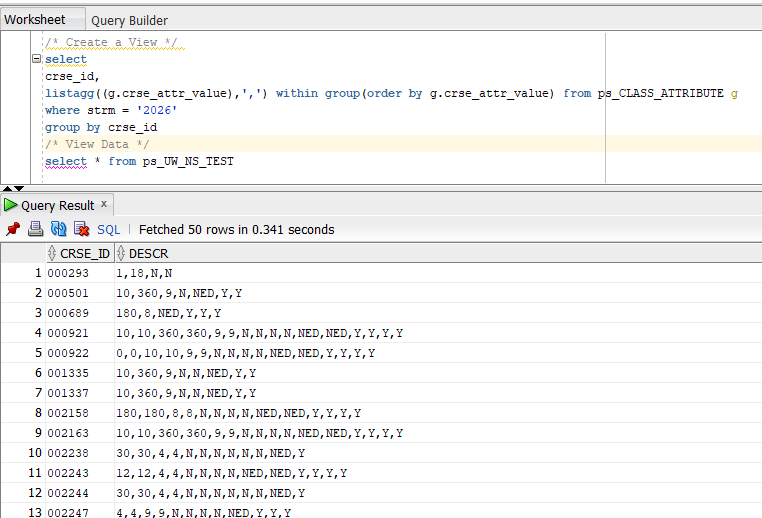This screenshot has height=518, width=762.
Task: Close the Query Result tab
Action: point(104,204)
